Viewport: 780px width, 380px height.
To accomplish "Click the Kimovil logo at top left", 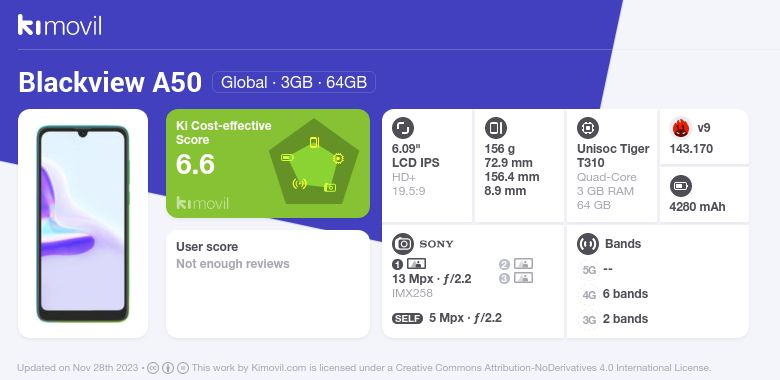I will tap(60, 25).
